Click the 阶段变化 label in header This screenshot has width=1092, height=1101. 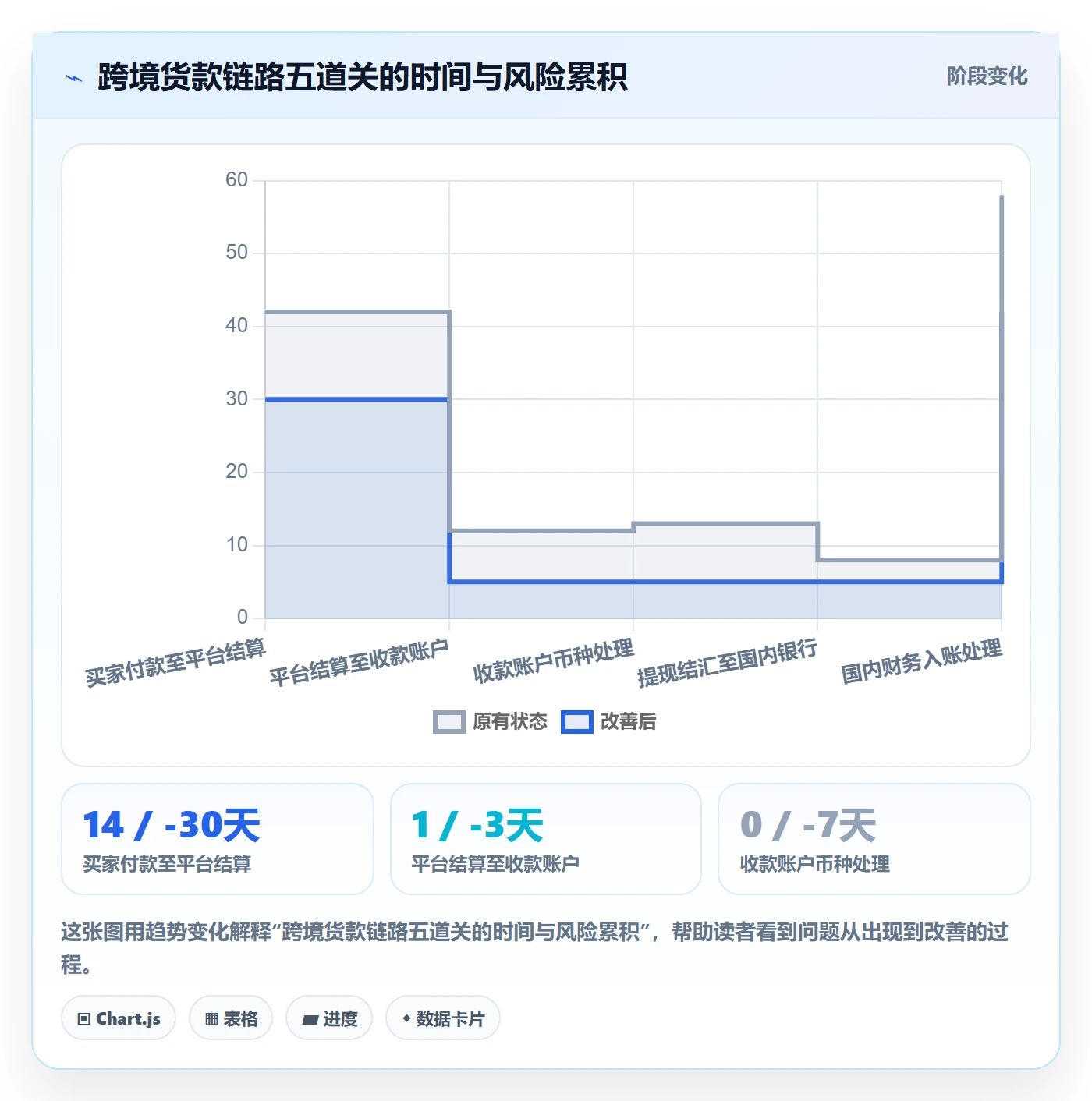tap(987, 76)
